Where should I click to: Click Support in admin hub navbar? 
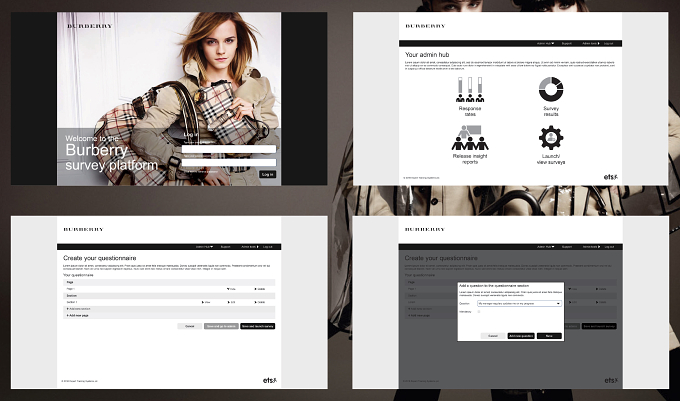567,43
